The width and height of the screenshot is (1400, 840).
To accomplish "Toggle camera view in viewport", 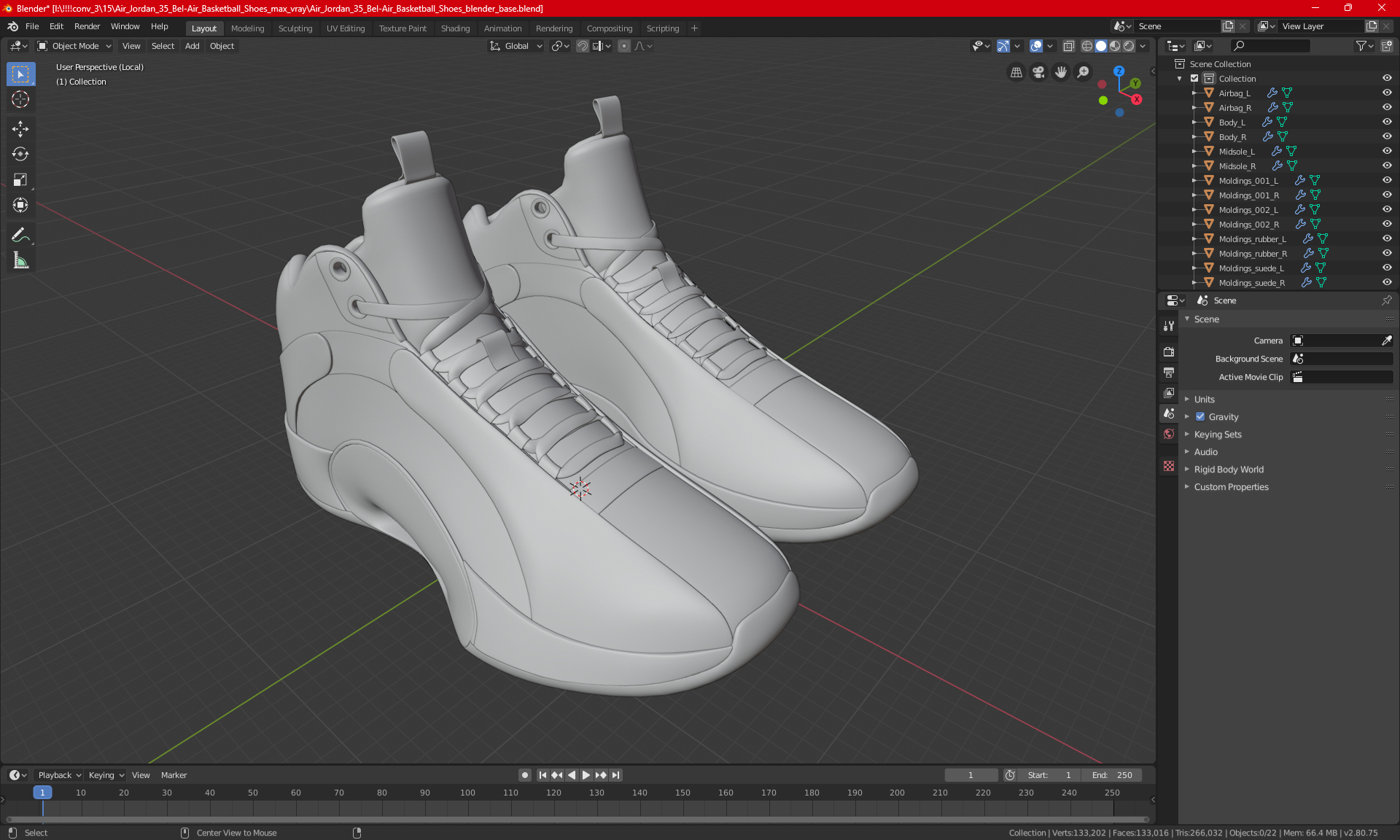I will tap(1038, 72).
